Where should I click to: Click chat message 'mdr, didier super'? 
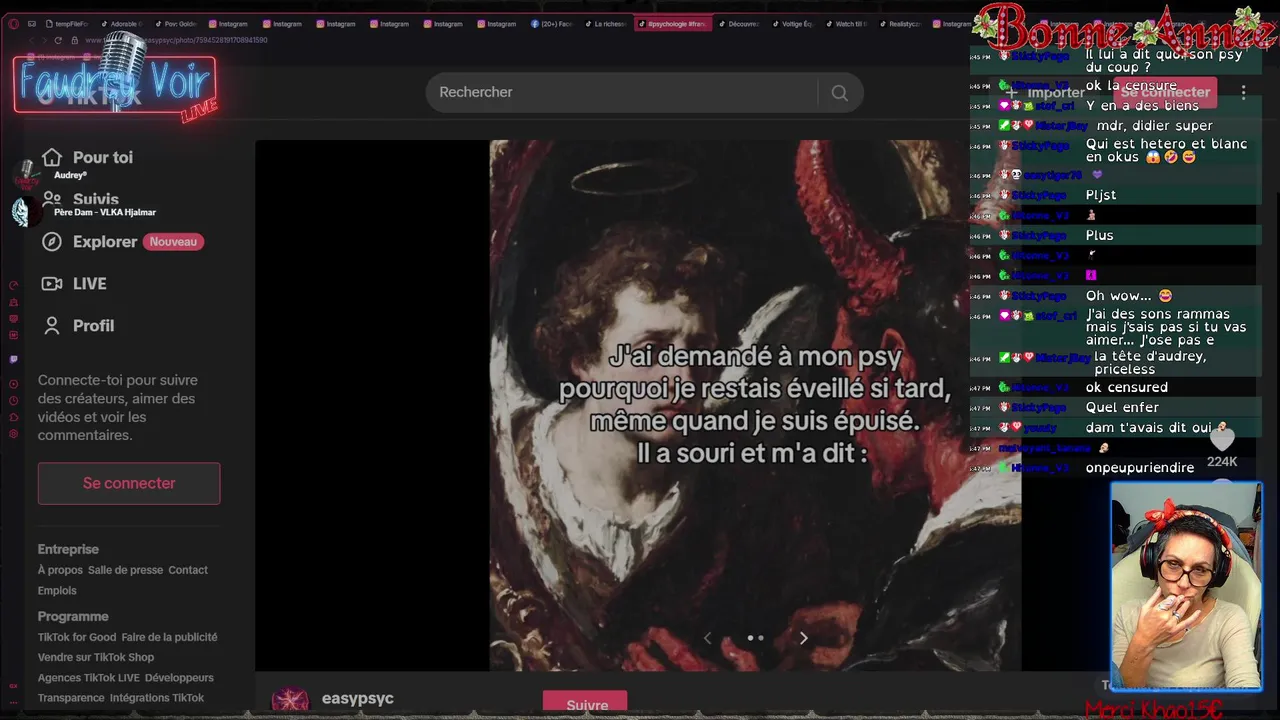click(1154, 126)
